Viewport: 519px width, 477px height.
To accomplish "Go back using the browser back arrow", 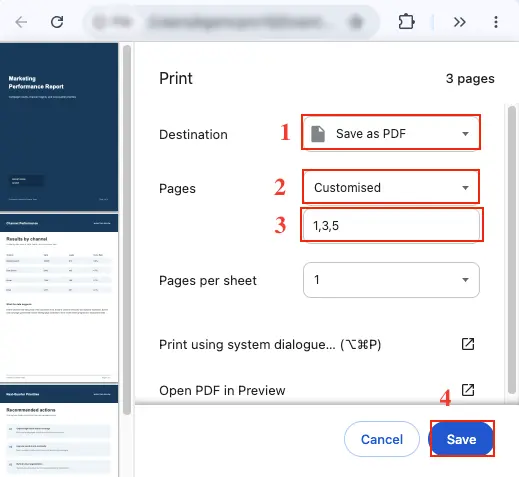I will [x=21, y=22].
